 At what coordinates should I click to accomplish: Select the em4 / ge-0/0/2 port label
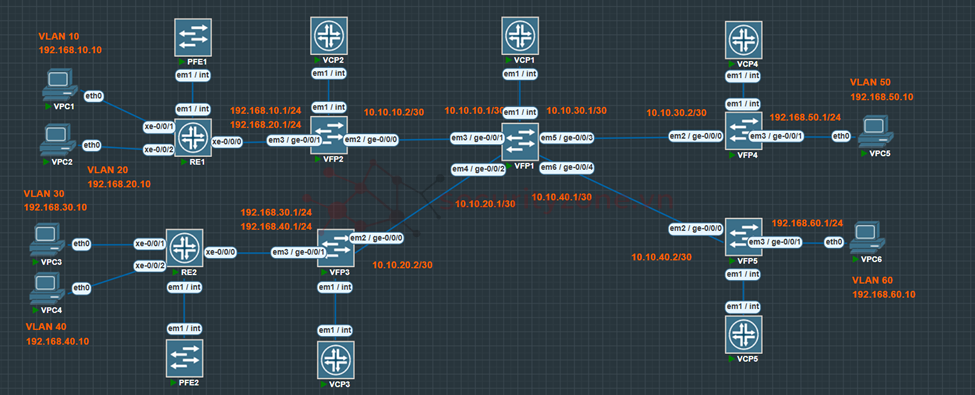pyautogui.click(x=478, y=169)
